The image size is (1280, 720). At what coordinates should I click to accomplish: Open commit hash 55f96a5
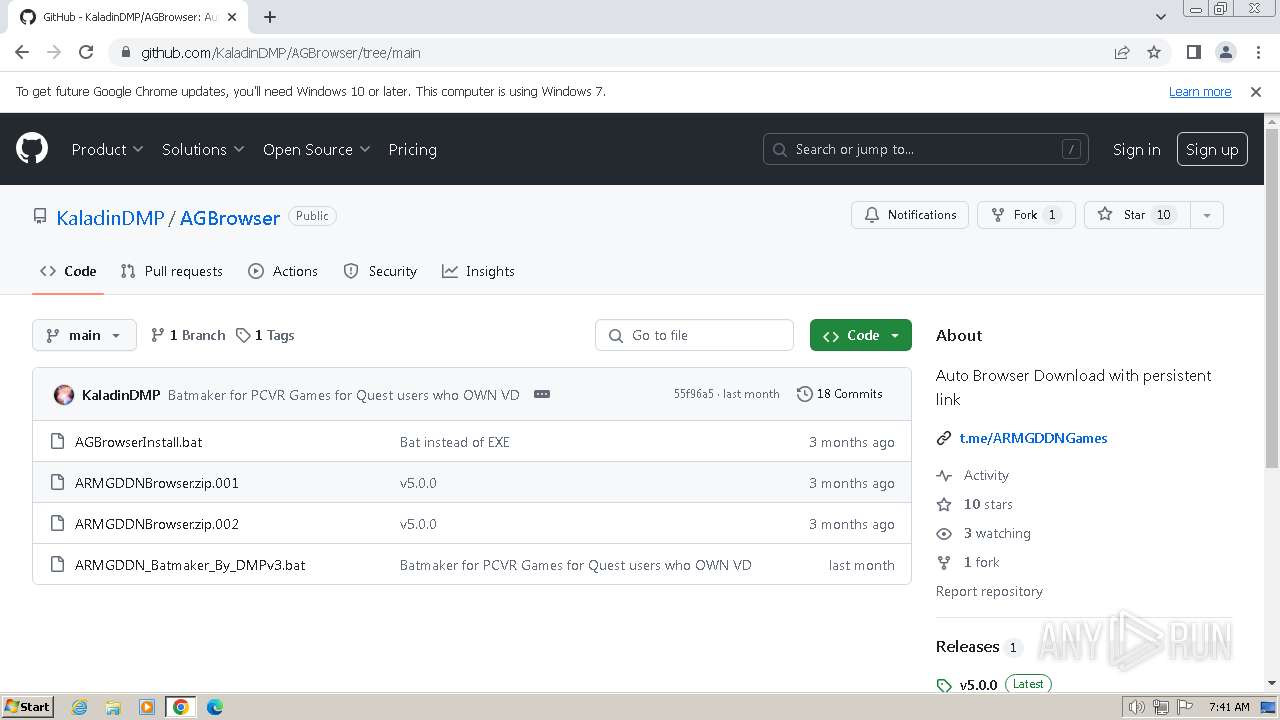694,394
